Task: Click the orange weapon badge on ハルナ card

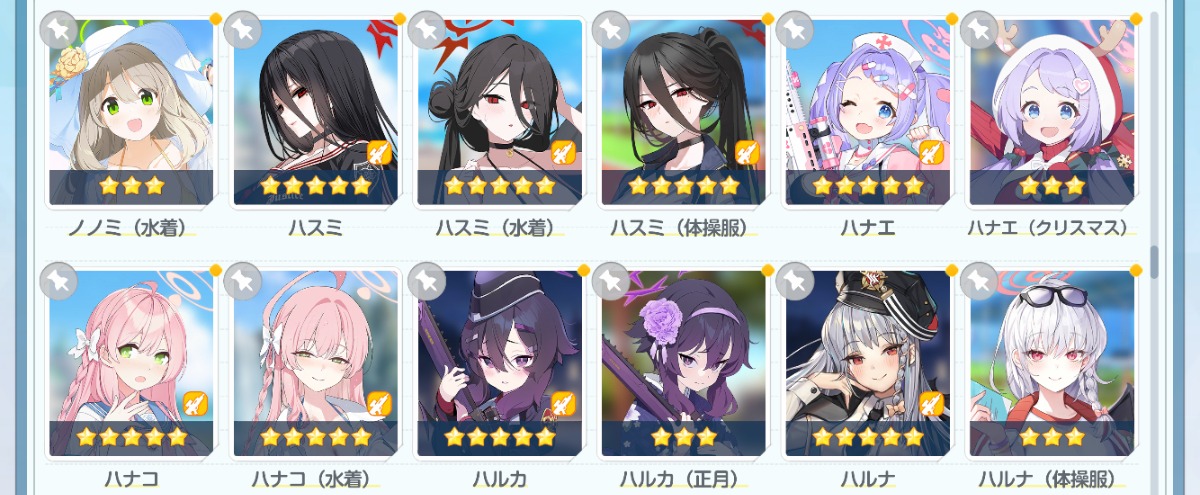Action: click(931, 404)
